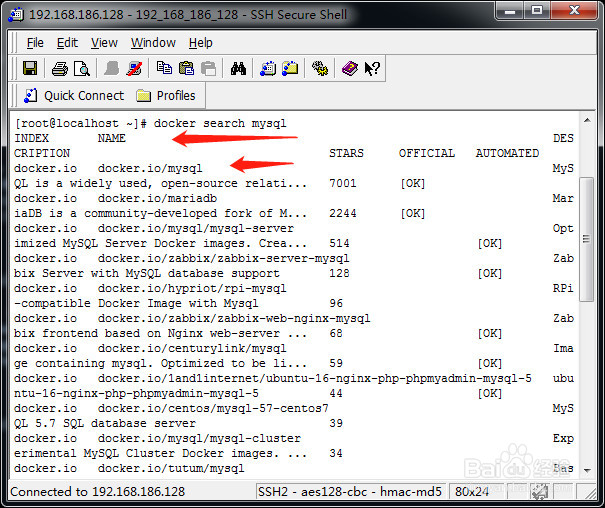Click 'docker.io/zabbix/zabbix-server-mysql' text
Image resolution: width=605 pixels, height=508 pixels.
[x=223, y=258]
